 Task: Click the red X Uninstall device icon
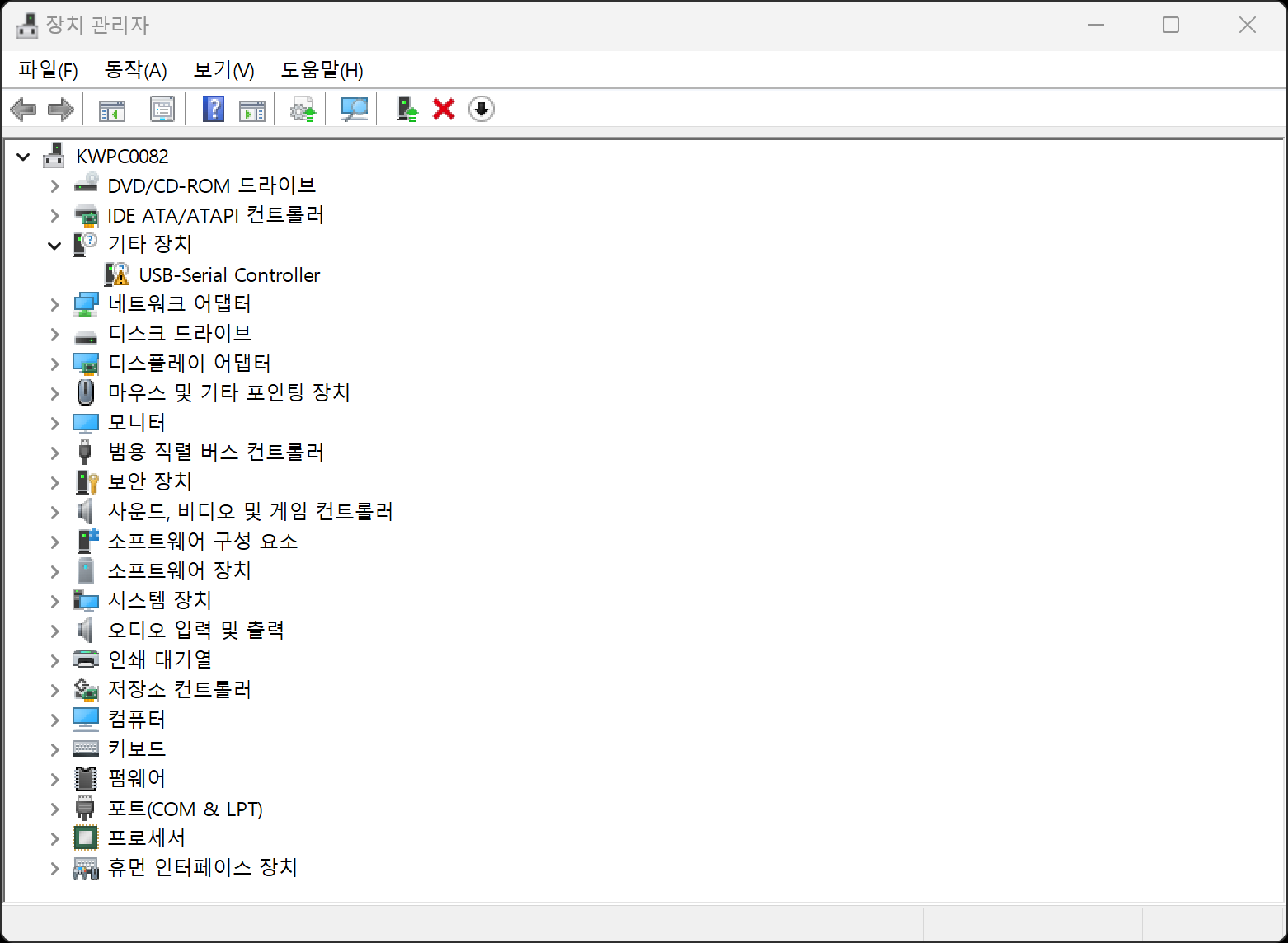pyautogui.click(x=444, y=109)
